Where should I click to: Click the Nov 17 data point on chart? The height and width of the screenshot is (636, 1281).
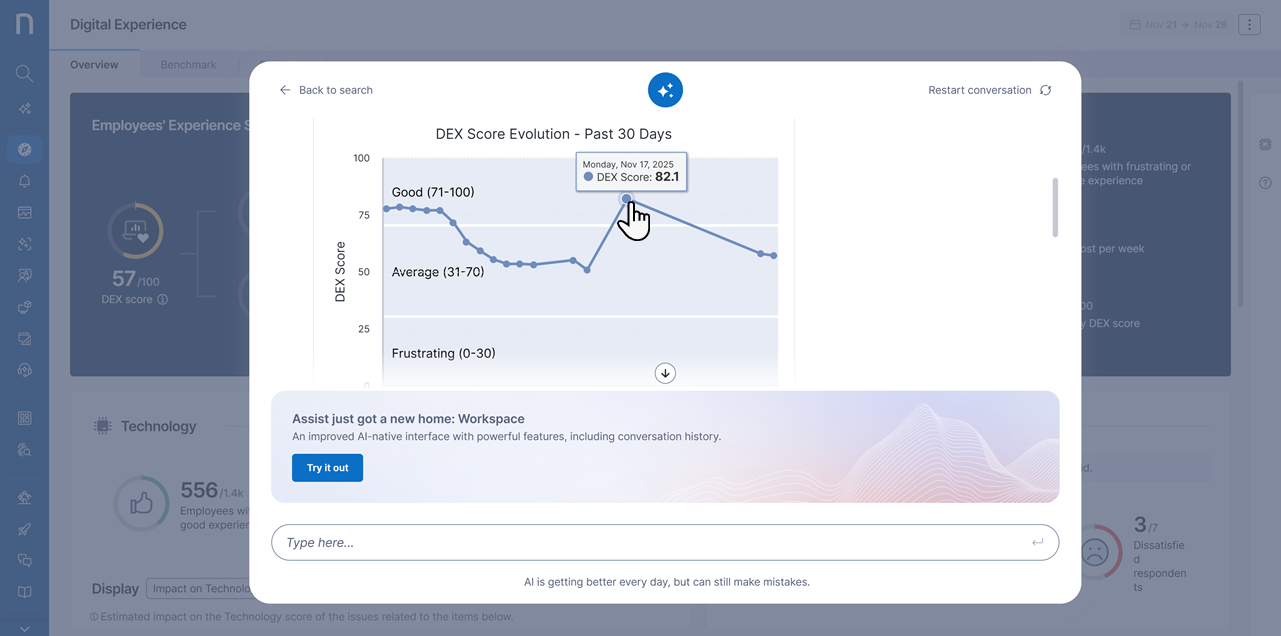coord(627,199)
